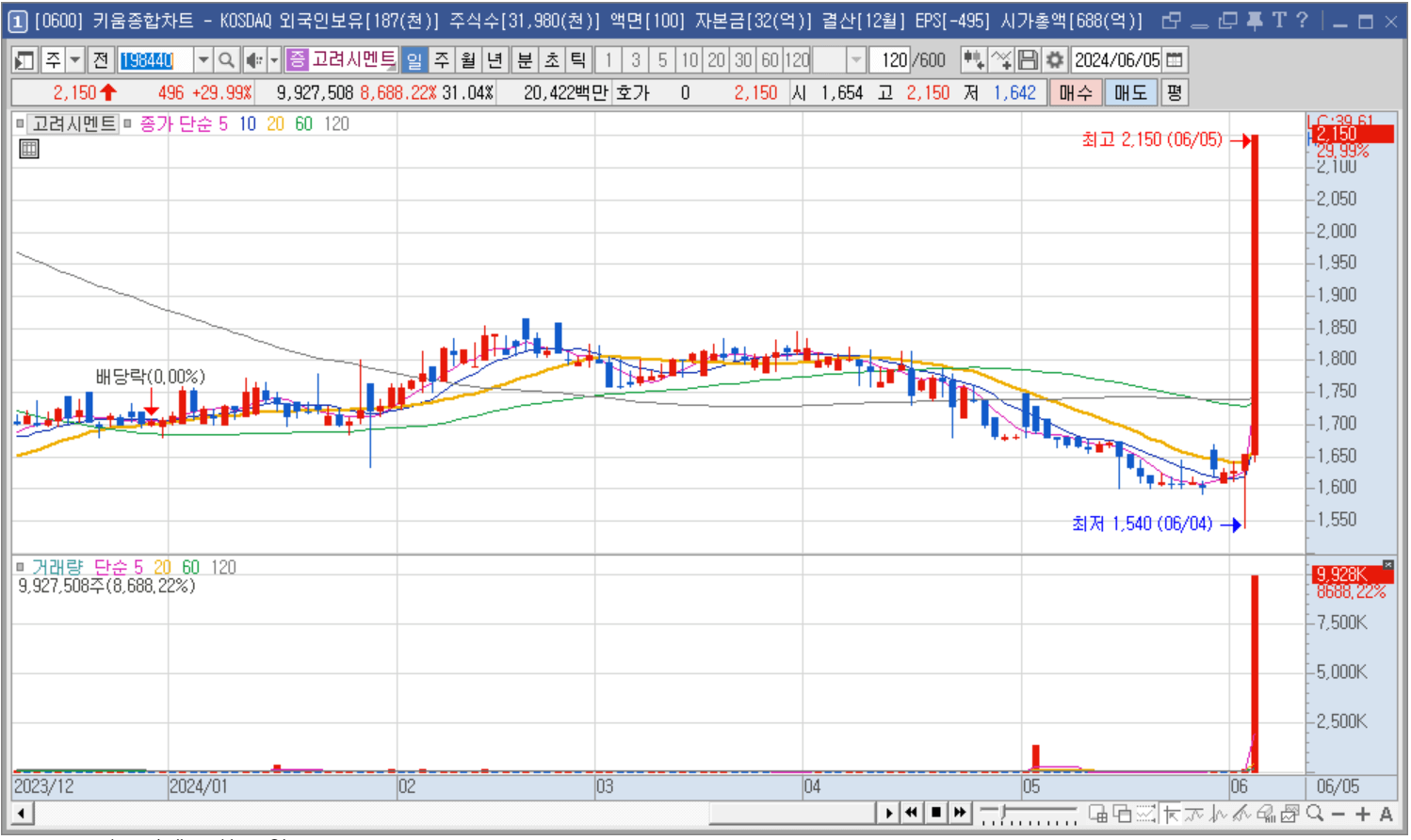The image size is (1411, 840).
Task: Open the interval value dropdown after 120
Action: coord(855,60)
